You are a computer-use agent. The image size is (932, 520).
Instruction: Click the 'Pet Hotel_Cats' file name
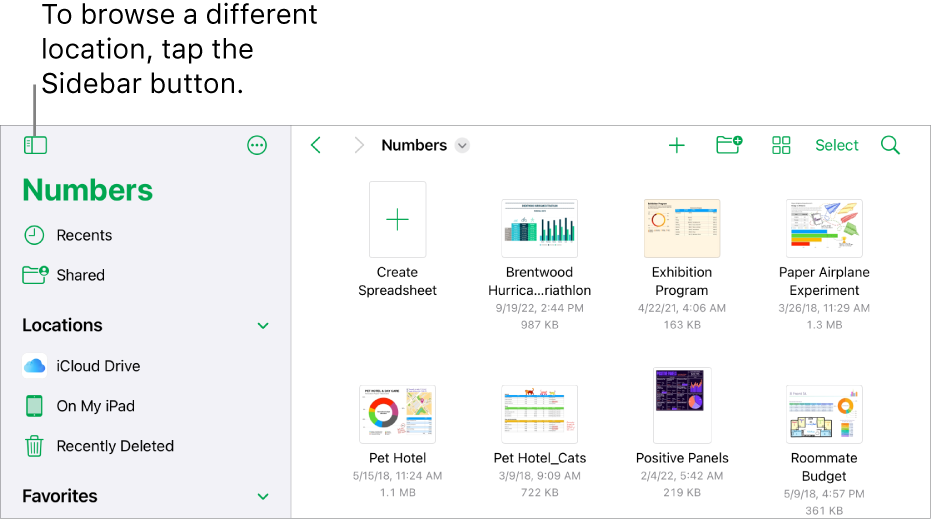tap(540, 458)
